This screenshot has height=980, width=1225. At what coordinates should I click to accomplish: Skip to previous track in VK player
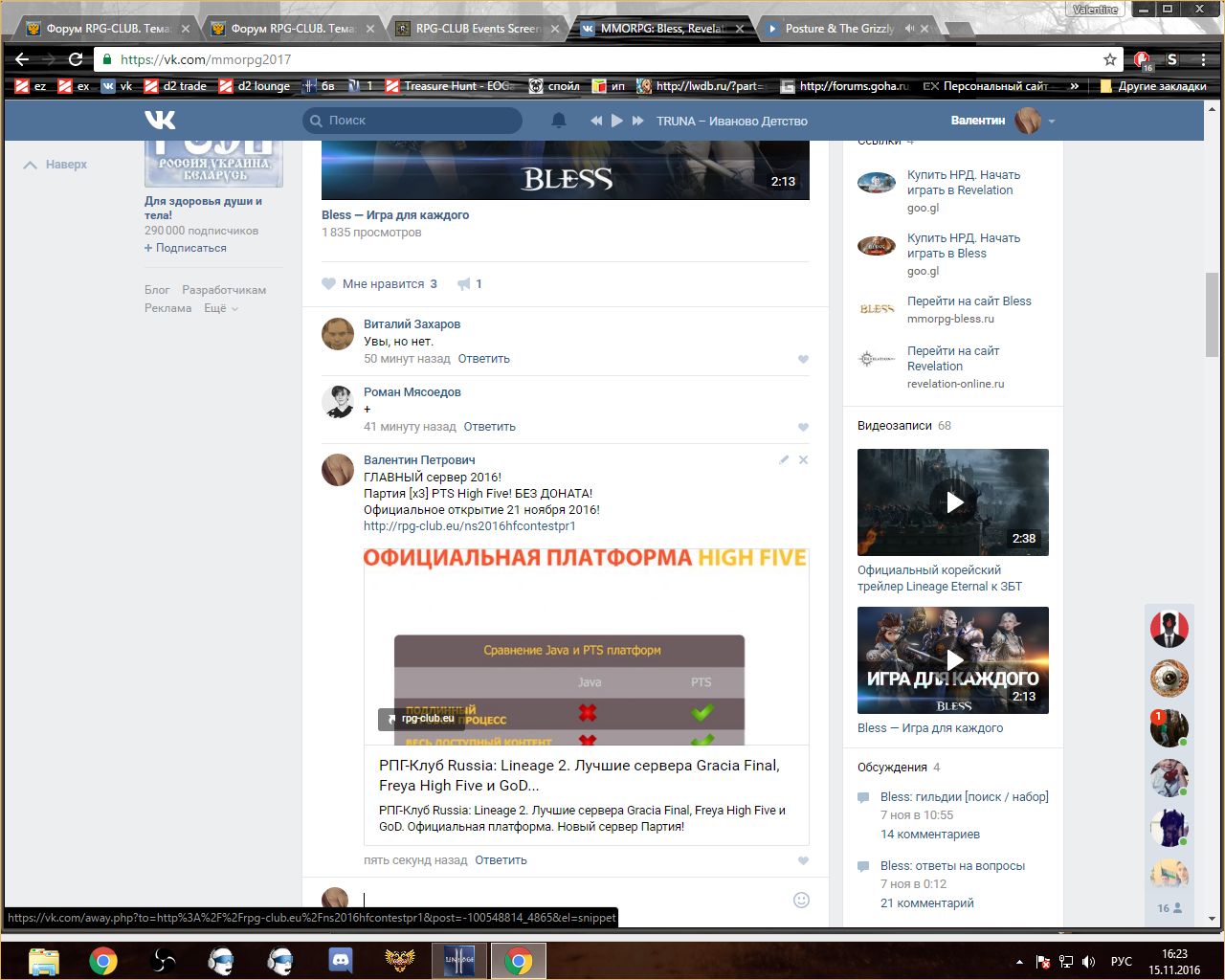click(596, 121)
